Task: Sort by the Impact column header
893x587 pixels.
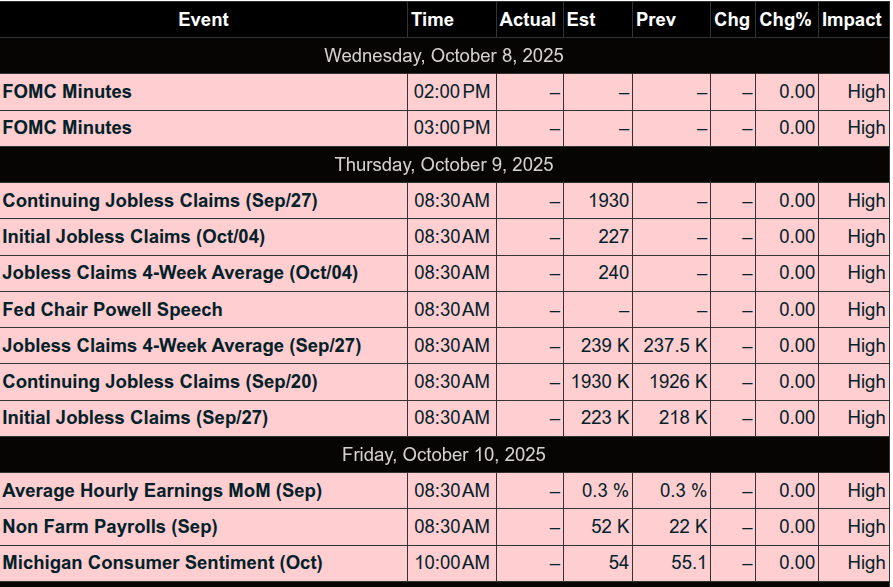Action: (x=852, y=20)
